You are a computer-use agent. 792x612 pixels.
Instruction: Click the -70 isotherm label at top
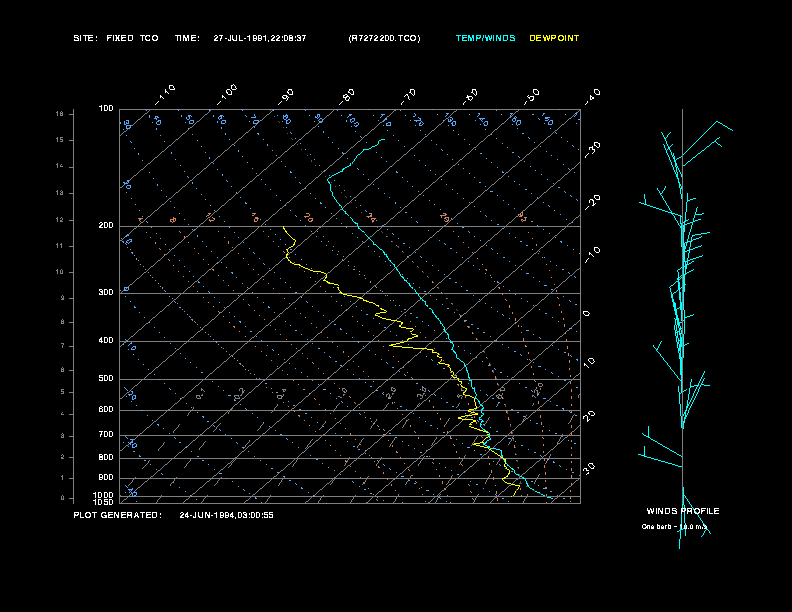[408, 97]
